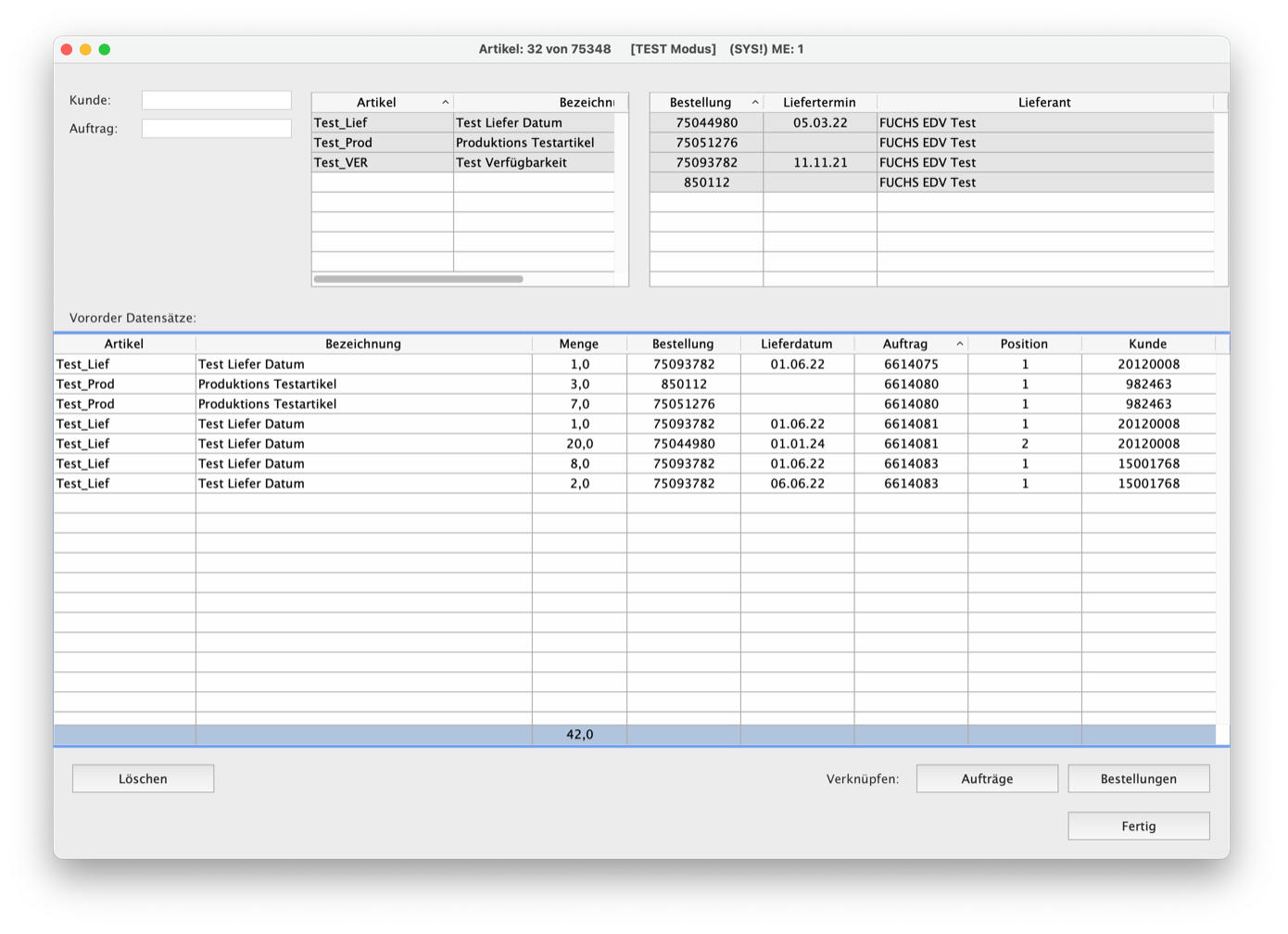Click the Liefertermin column header
Image resolution: width=1288 pixels, height=934 pixels.
(x=819, y=102)
